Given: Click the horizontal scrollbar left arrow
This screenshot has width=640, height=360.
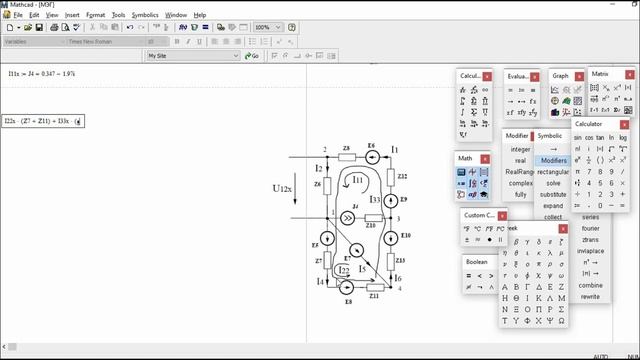Looking at the screenshot, I should [4, 347].
